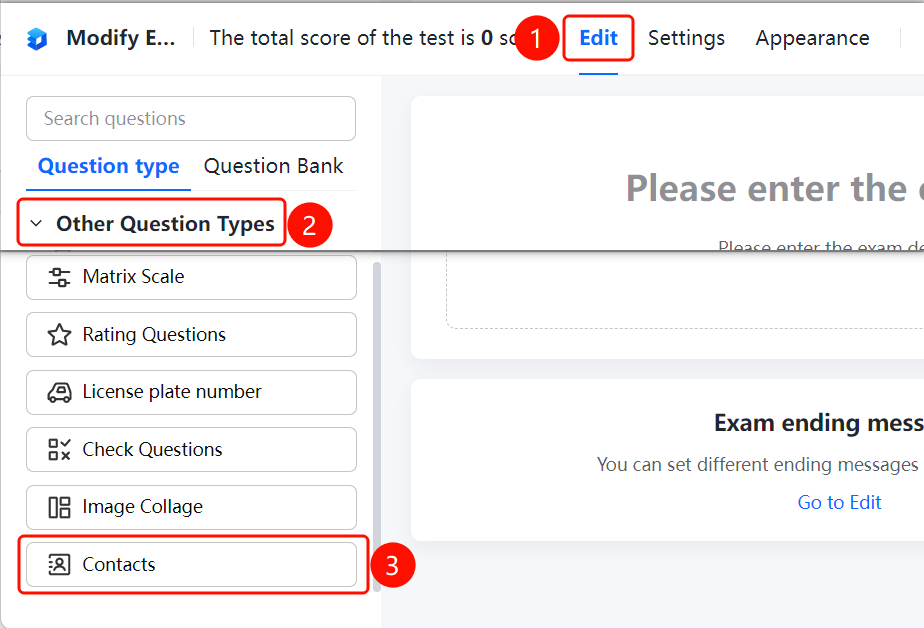Viewport: 924px width, 628px height.
Task: Click the blue cube app logo
Action: (x=37, y=39)
